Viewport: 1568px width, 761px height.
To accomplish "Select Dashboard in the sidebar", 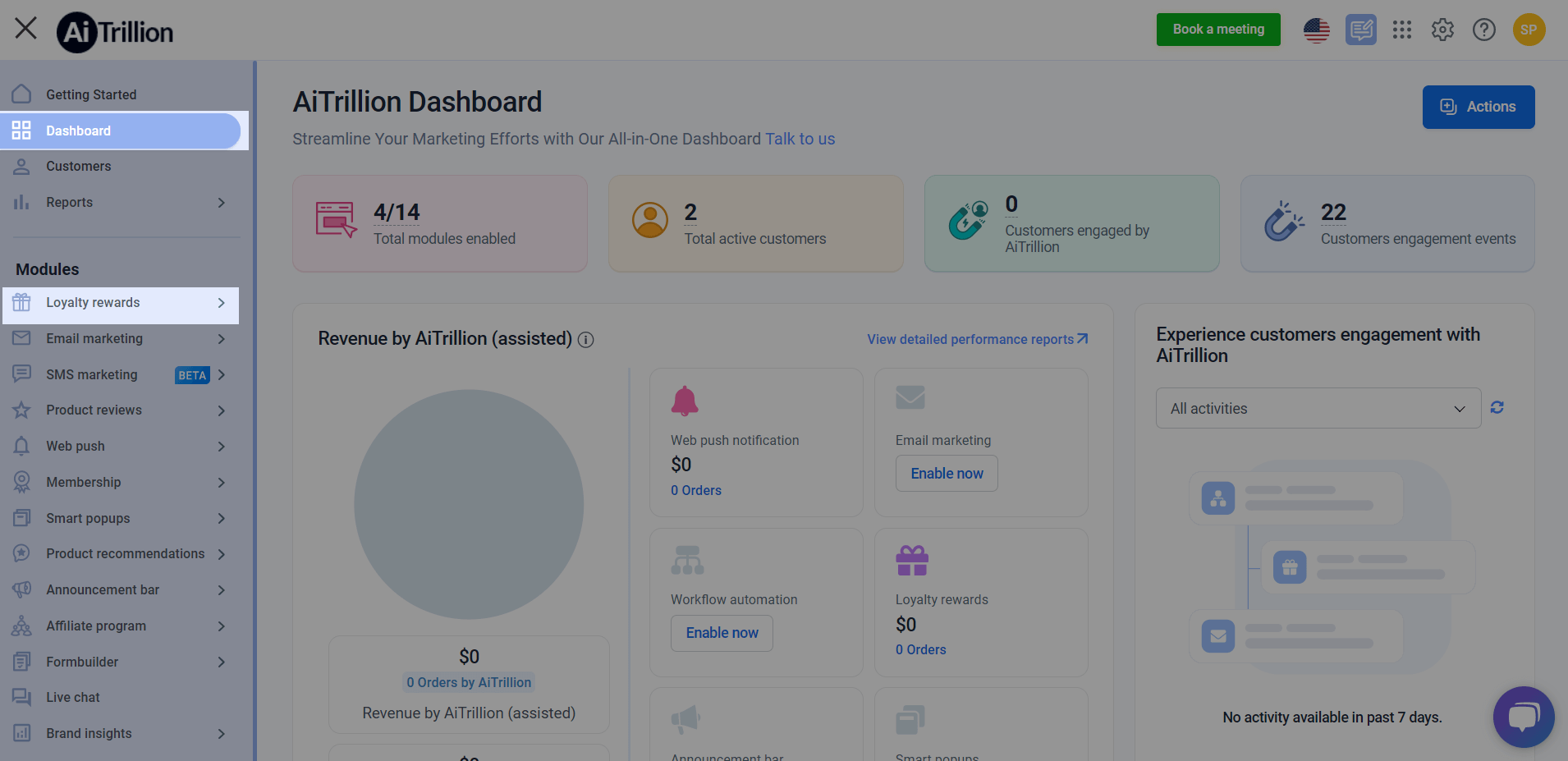I will pyautogui.click(x=121, y=131).
